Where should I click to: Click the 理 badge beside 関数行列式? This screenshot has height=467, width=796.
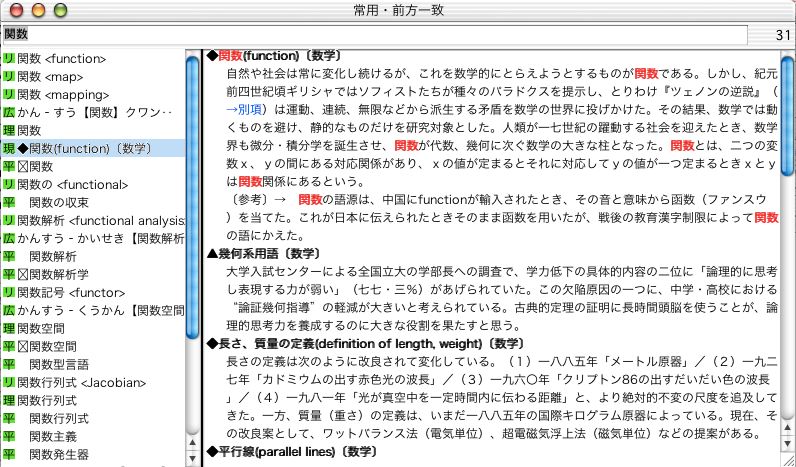(x=9, y=401)
